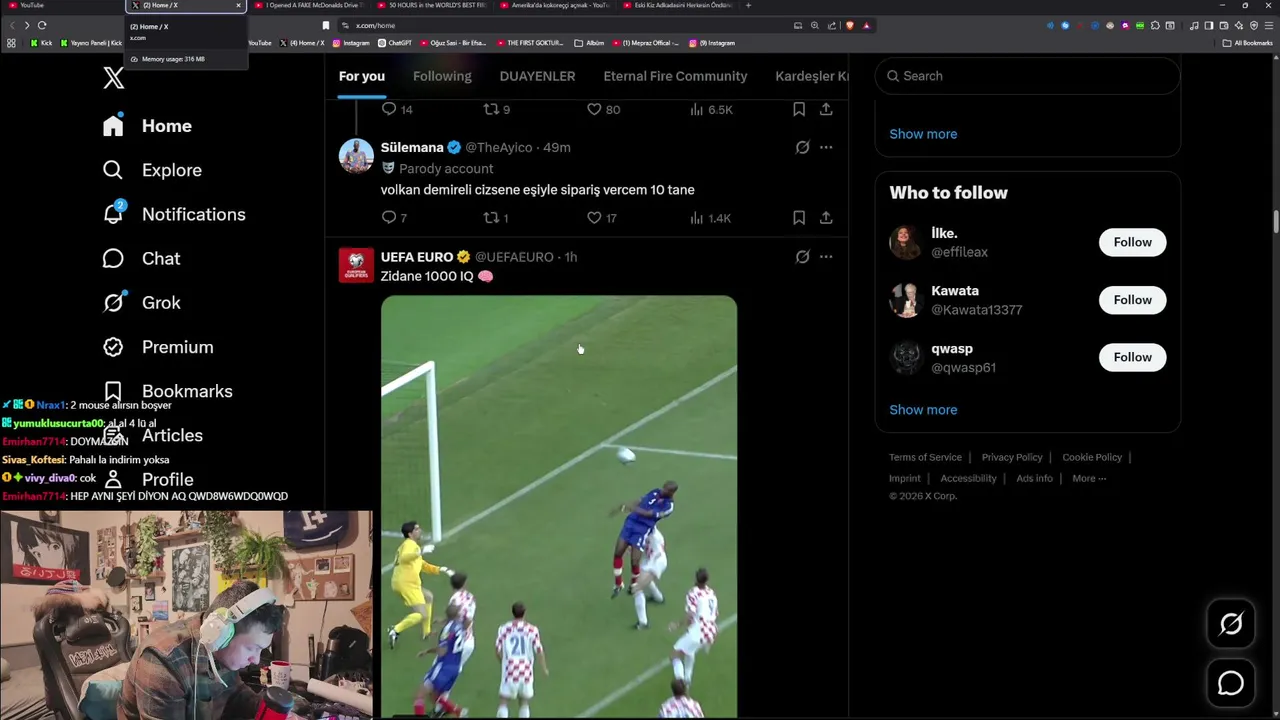Open Profile from the sidebar
The height and width of the screenshot is (720, 1280).
coord(148,479)
